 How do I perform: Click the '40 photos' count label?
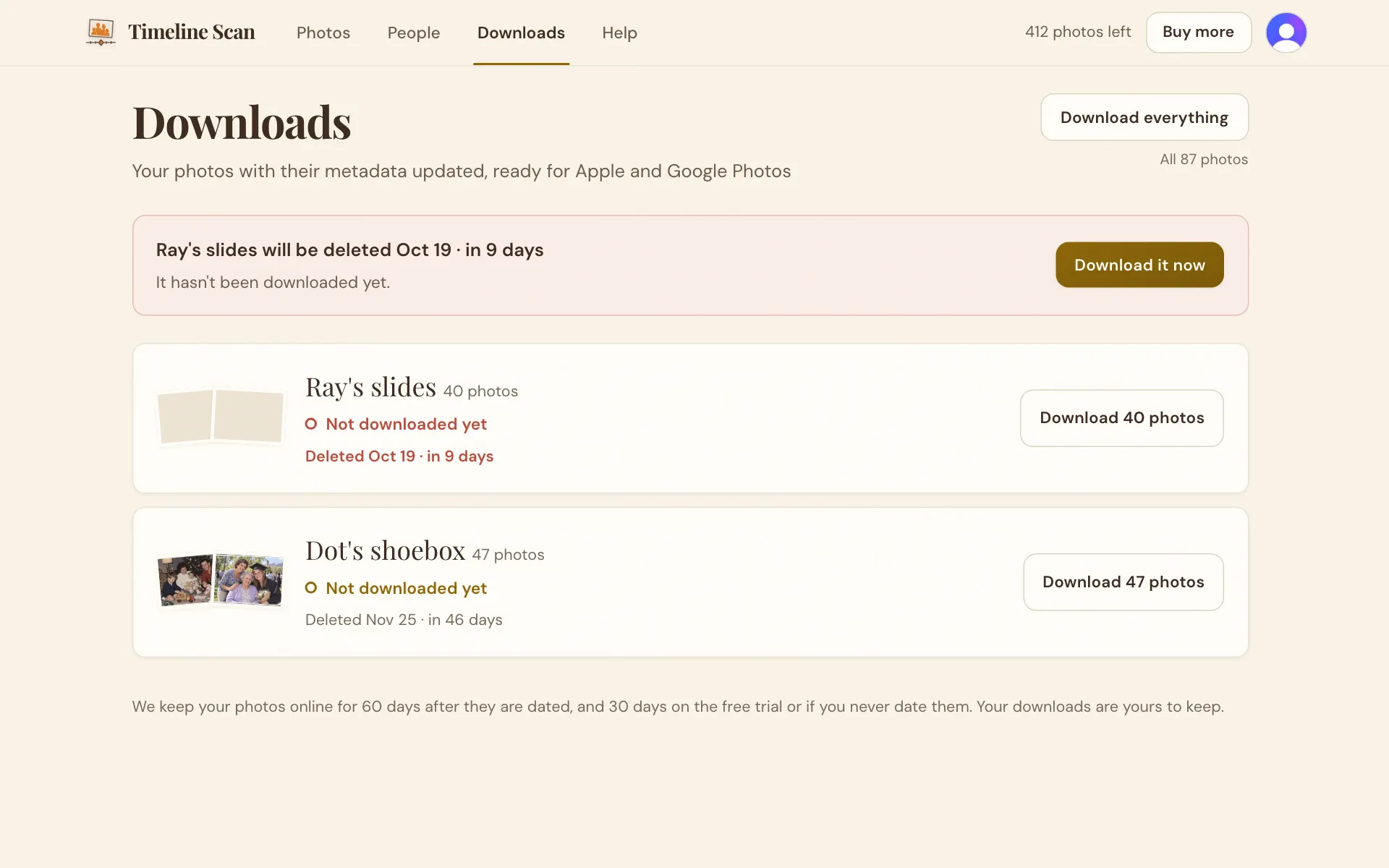(480, 391)
